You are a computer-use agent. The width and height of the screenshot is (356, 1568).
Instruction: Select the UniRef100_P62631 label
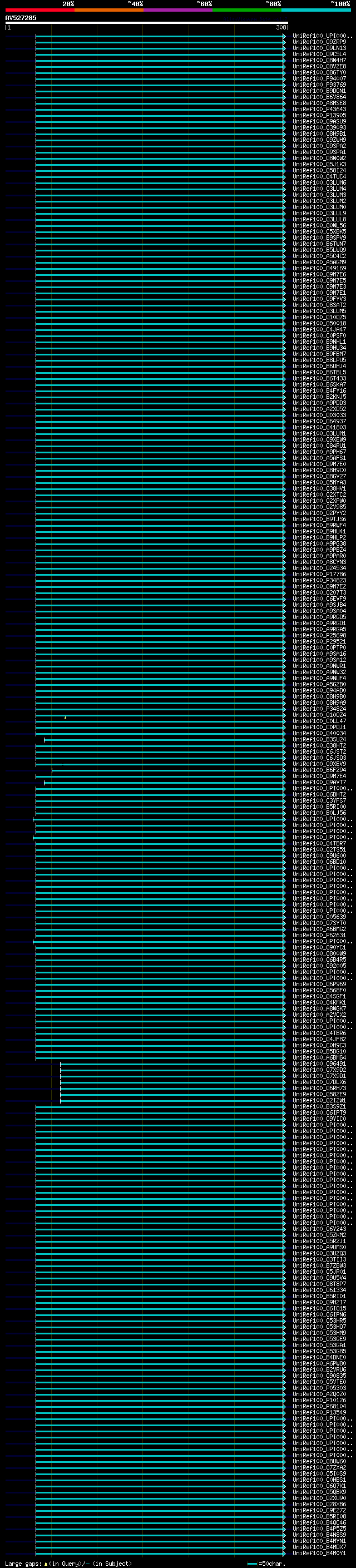319,935
